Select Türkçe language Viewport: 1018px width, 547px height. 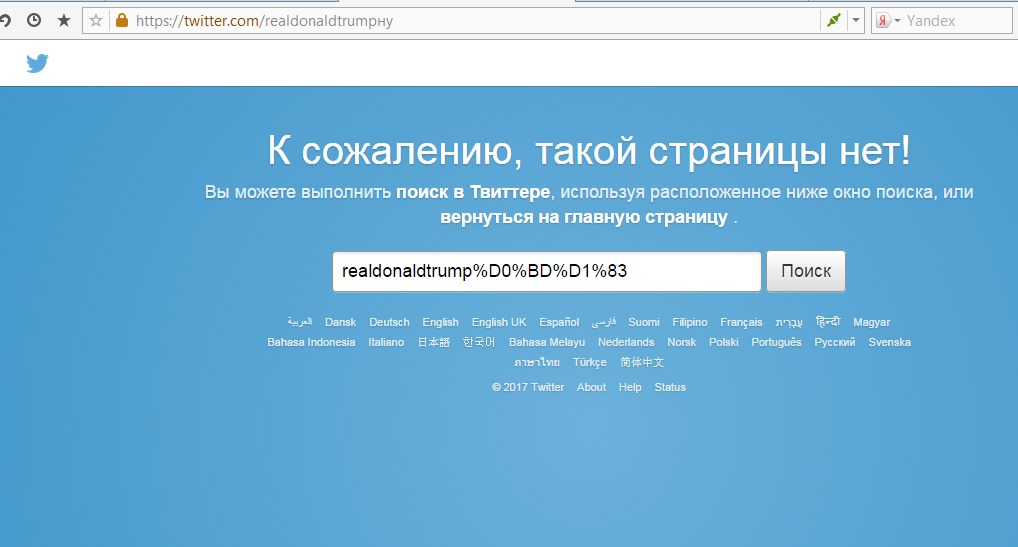[x=590, y=362]
